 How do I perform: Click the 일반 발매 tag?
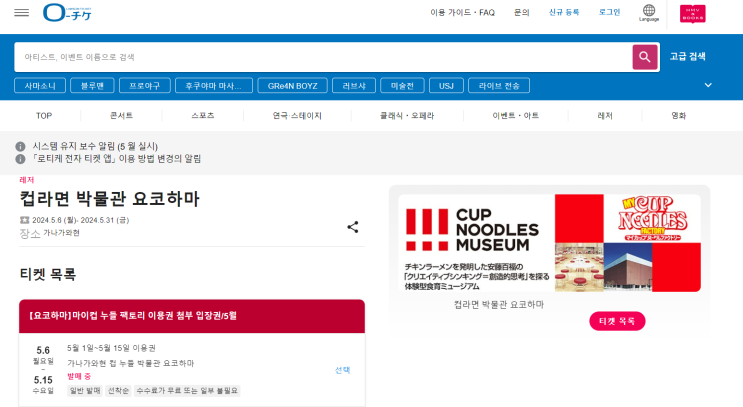click(85, 391)
